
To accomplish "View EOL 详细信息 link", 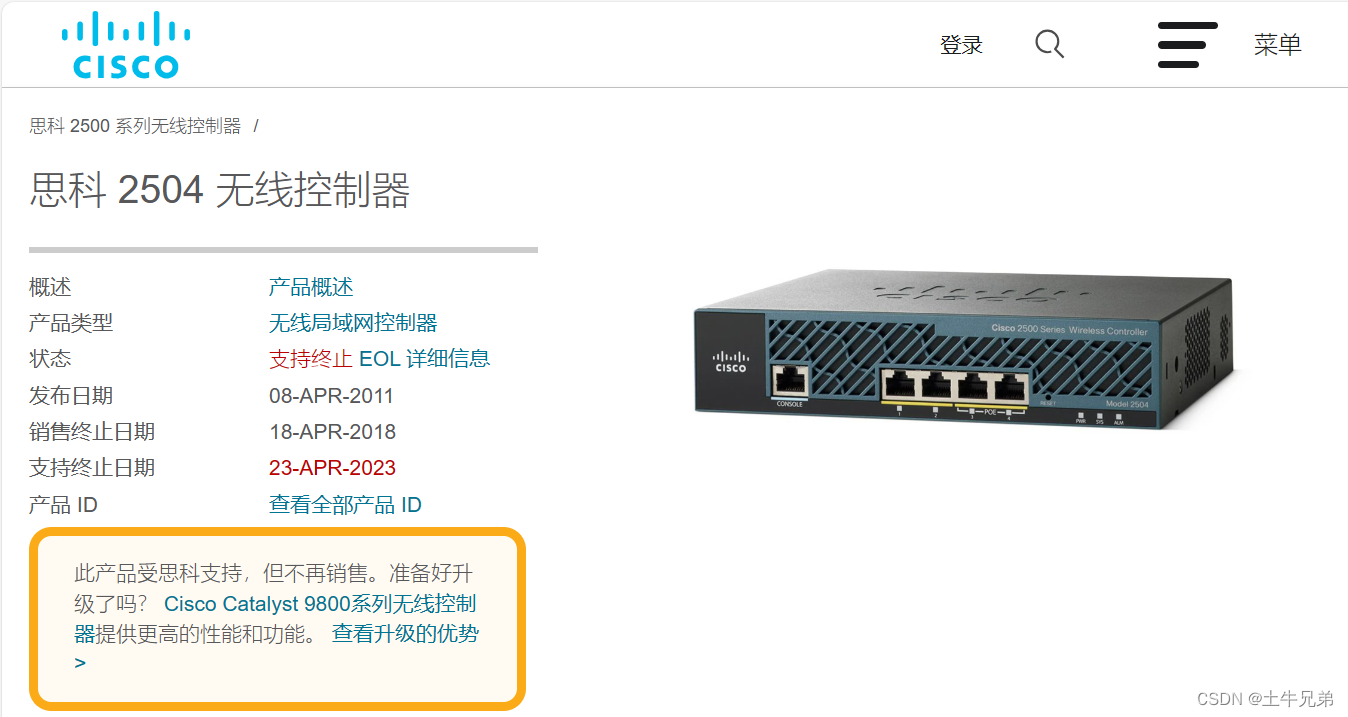I will pyautogui.click(x=424, y=359).
